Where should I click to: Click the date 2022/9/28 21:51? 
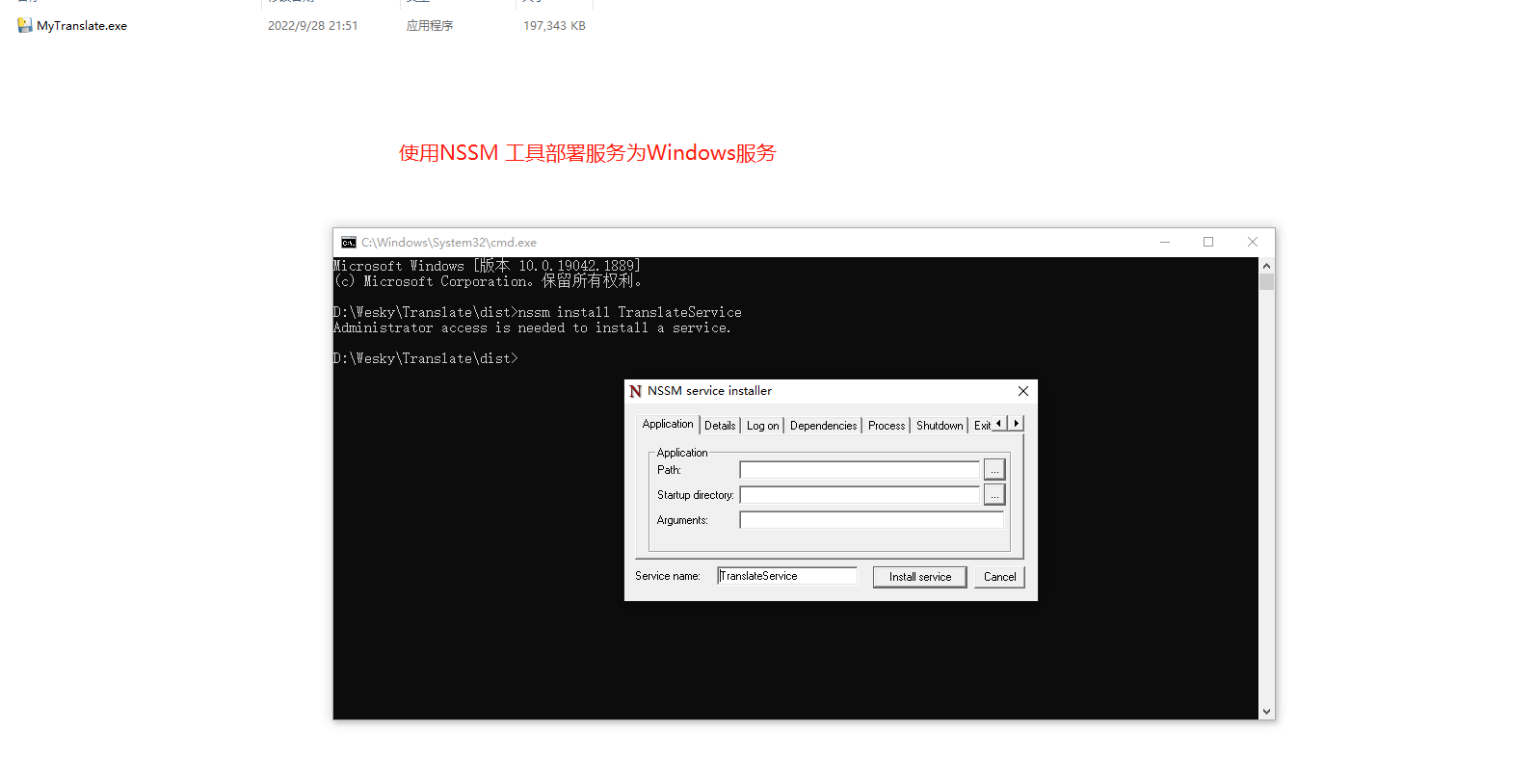coord(313,26)
